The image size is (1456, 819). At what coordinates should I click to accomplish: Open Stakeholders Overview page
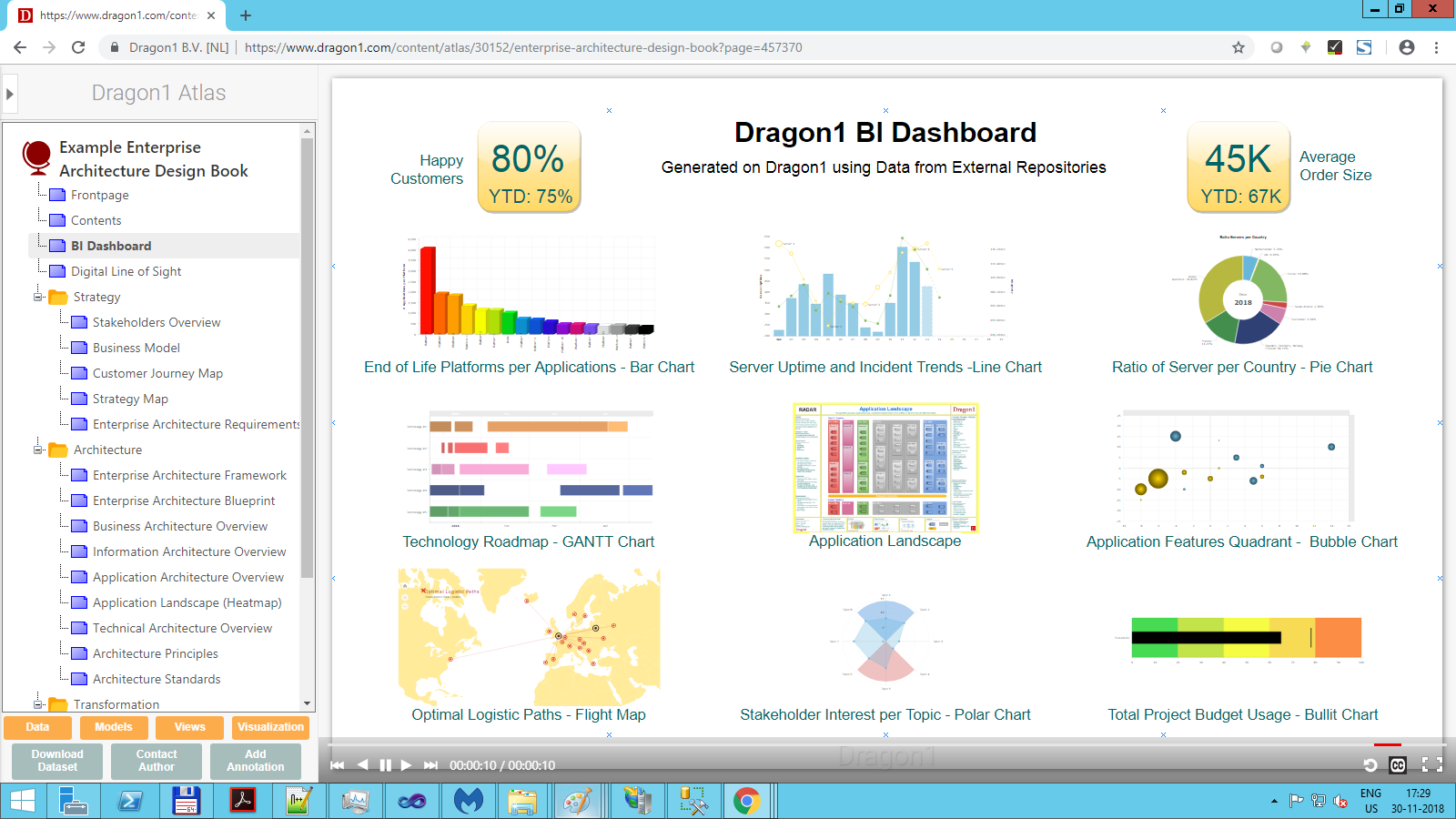[x=157, y=322]
